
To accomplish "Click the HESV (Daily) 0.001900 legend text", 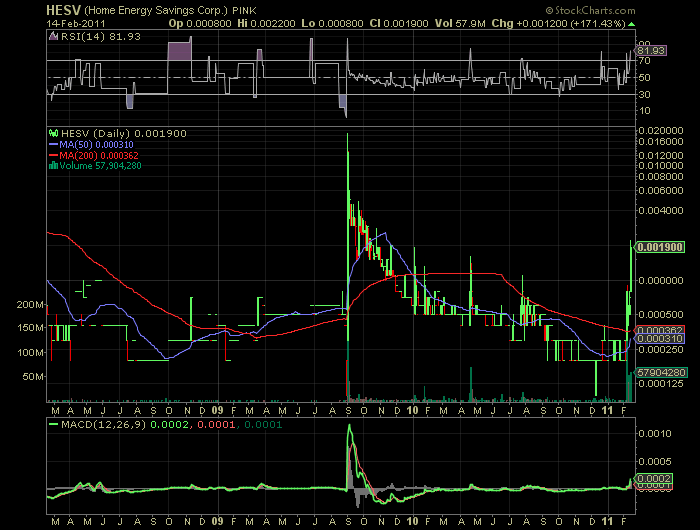I will pyautogui.click(x=124, y=133).
